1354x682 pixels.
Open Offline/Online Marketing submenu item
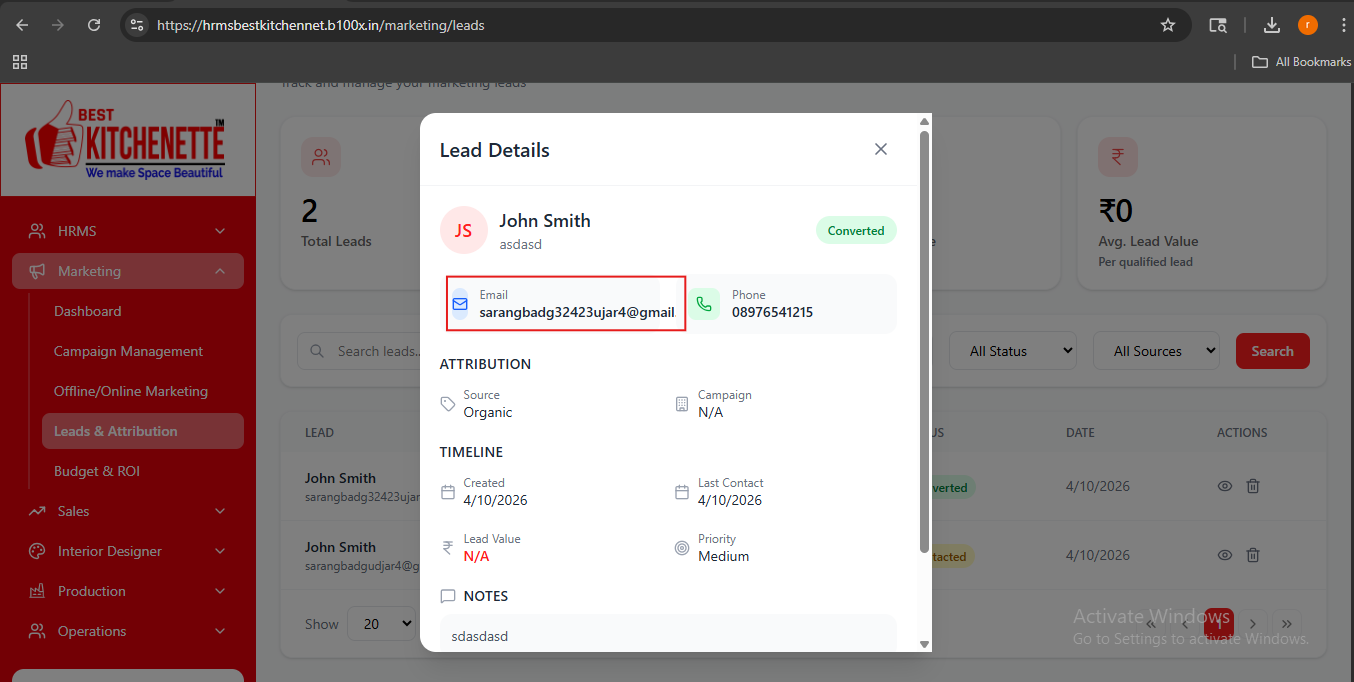click(x=131, y=391)
